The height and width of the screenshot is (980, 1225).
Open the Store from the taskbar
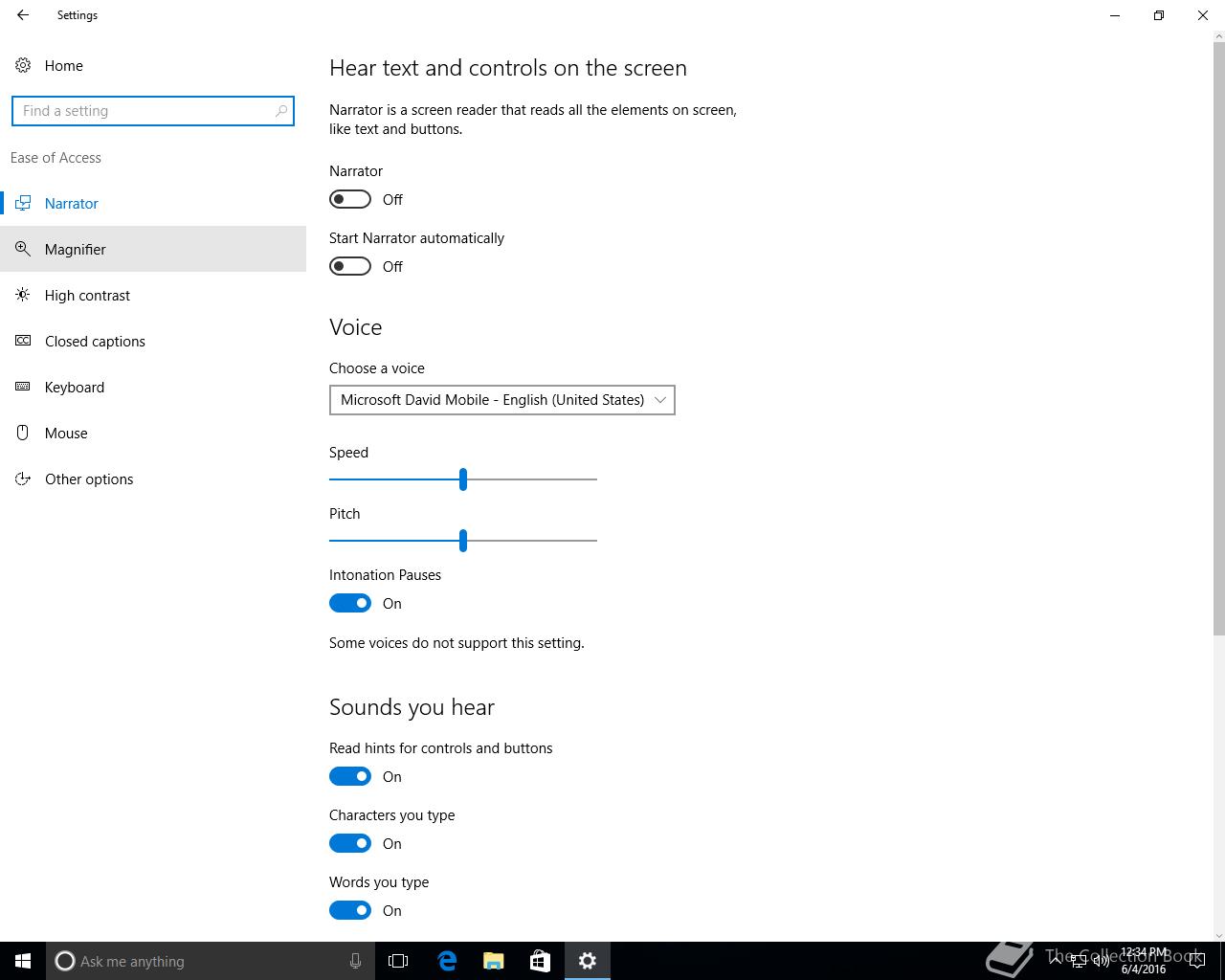click(x=541, y=961)
